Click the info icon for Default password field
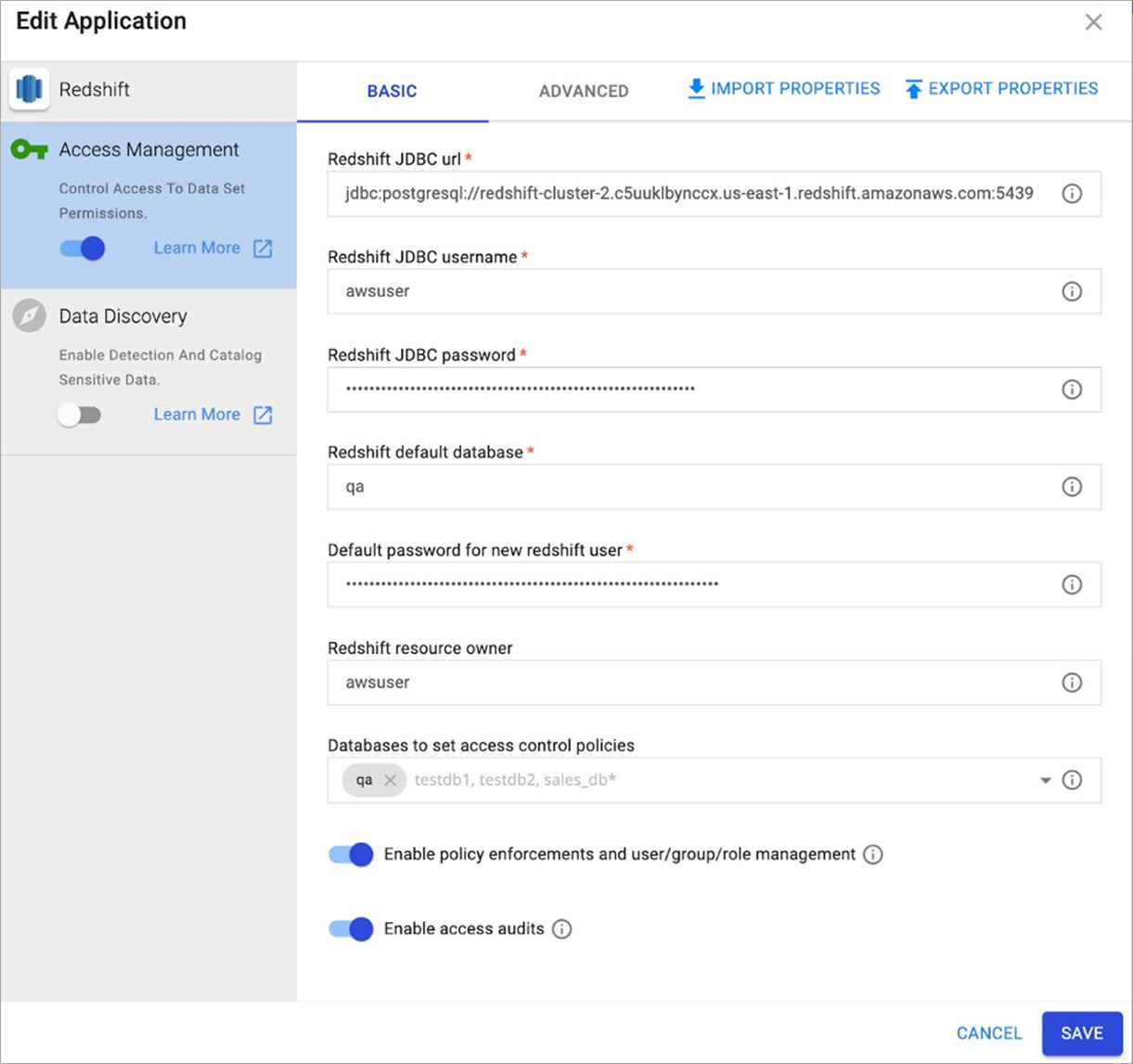This screenshot has width=1133, height=1064. (x=1072, y=584)
